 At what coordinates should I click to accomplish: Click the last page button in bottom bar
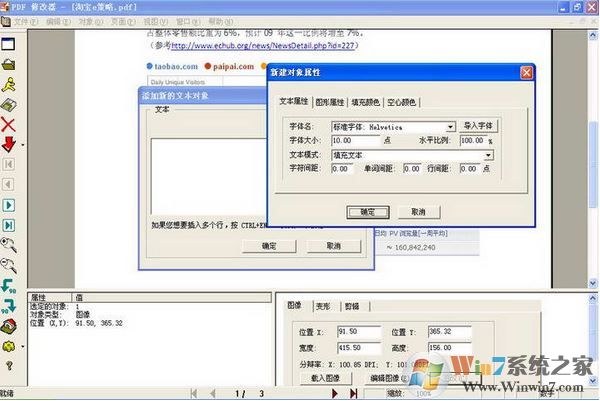[354, 393]
